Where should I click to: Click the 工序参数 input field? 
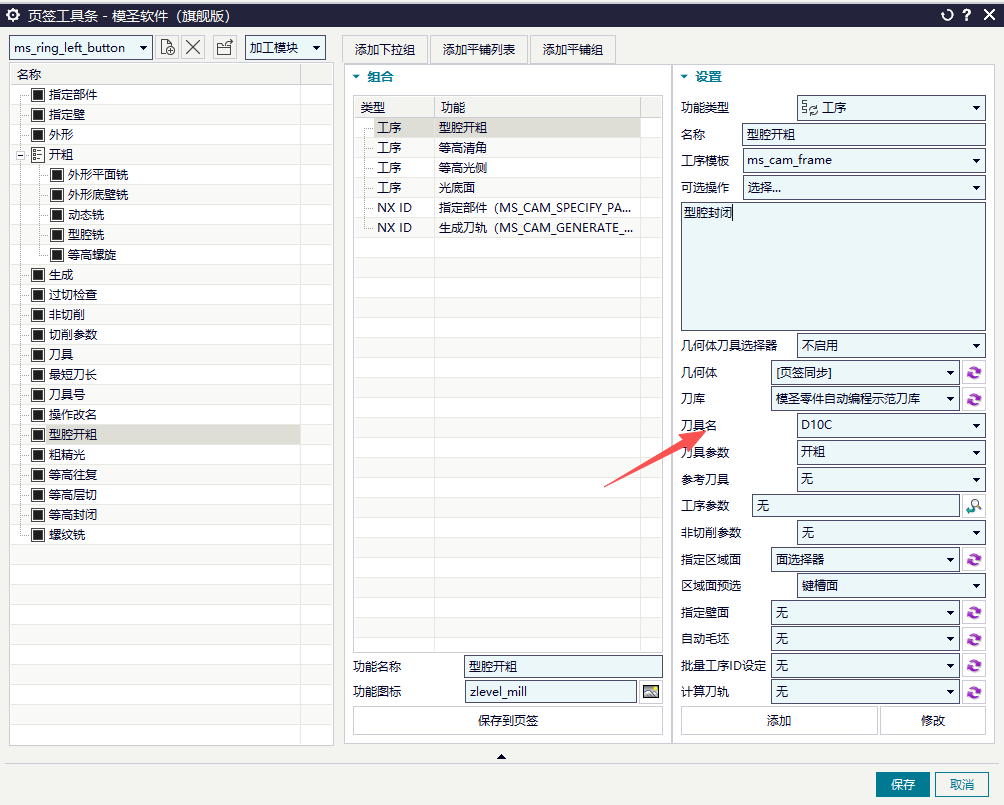click(x=856, y=506)
